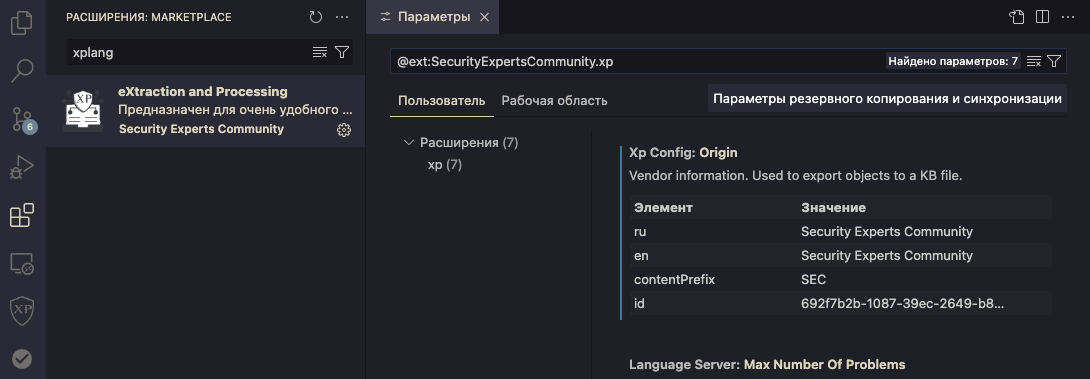Click Xp Config: Origin setting heading

point(683,152)
